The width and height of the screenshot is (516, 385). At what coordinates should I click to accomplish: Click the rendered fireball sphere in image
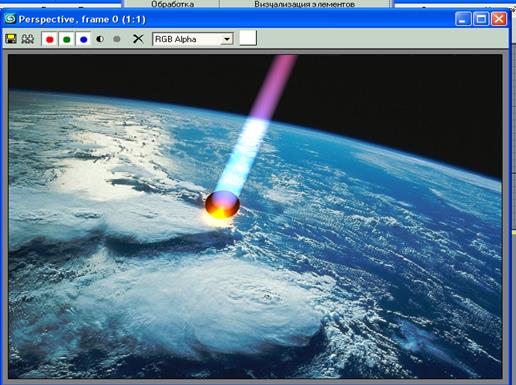[222, 205]
